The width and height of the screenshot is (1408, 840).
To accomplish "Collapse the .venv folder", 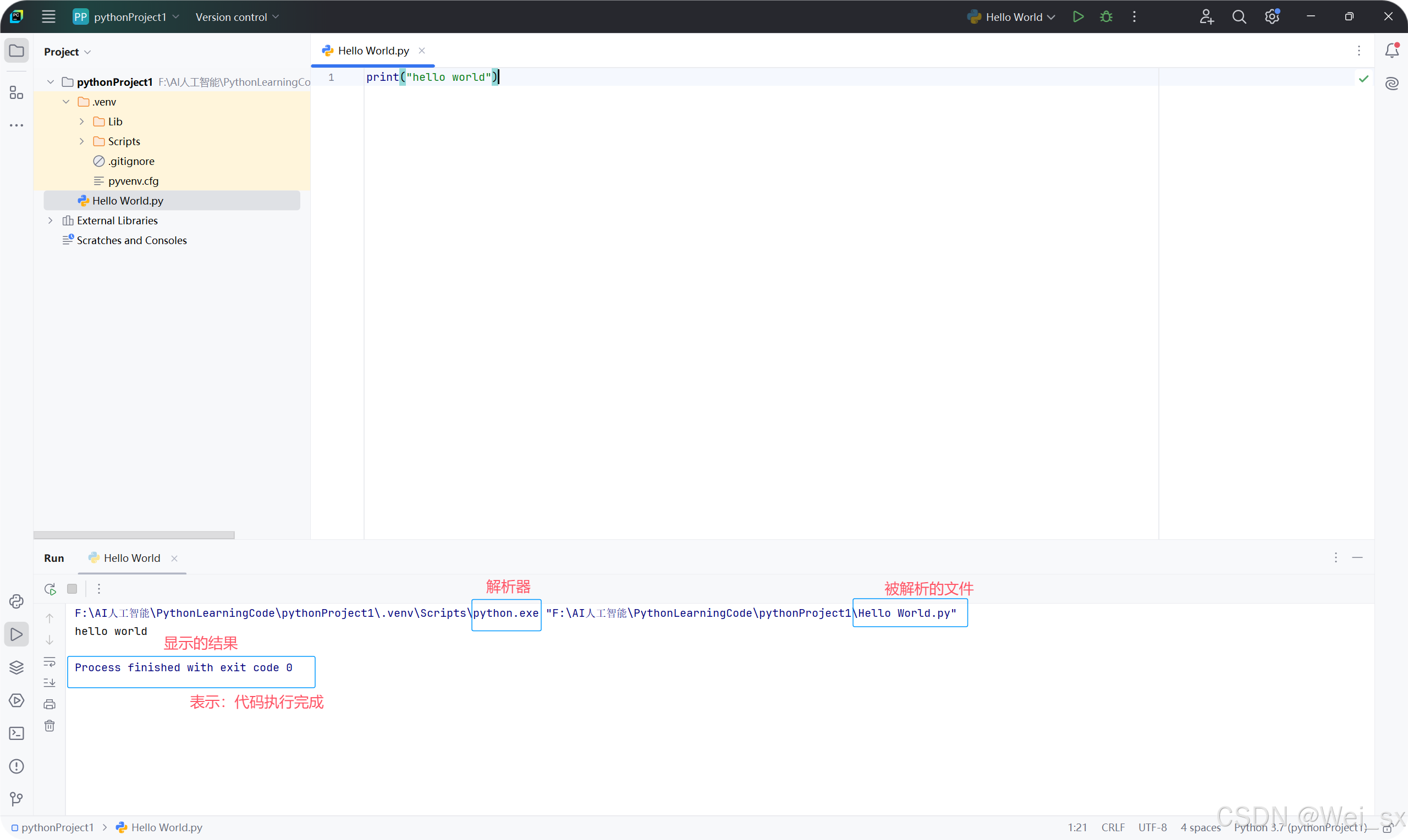I will click(66, 101).
